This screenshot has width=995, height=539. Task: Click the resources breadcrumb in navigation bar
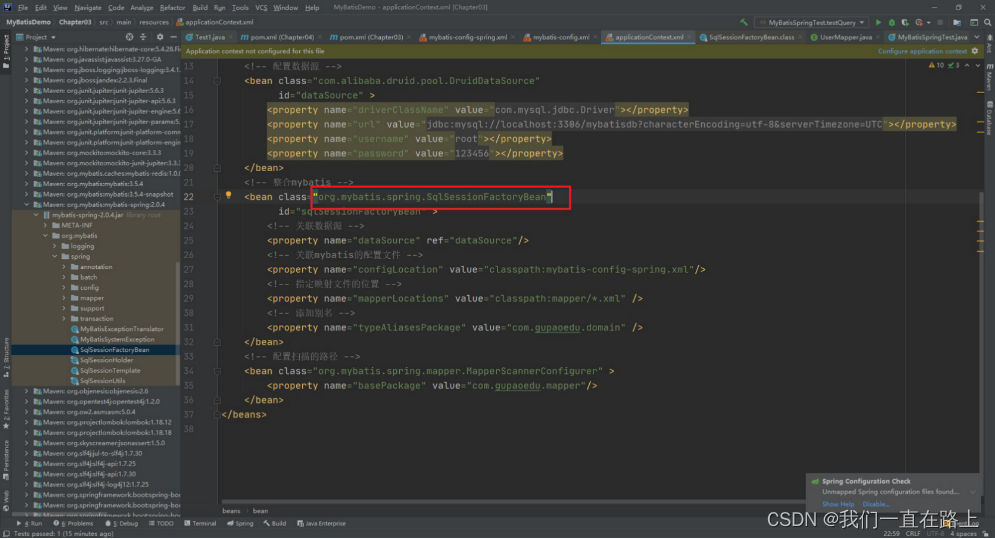[154, 22]
